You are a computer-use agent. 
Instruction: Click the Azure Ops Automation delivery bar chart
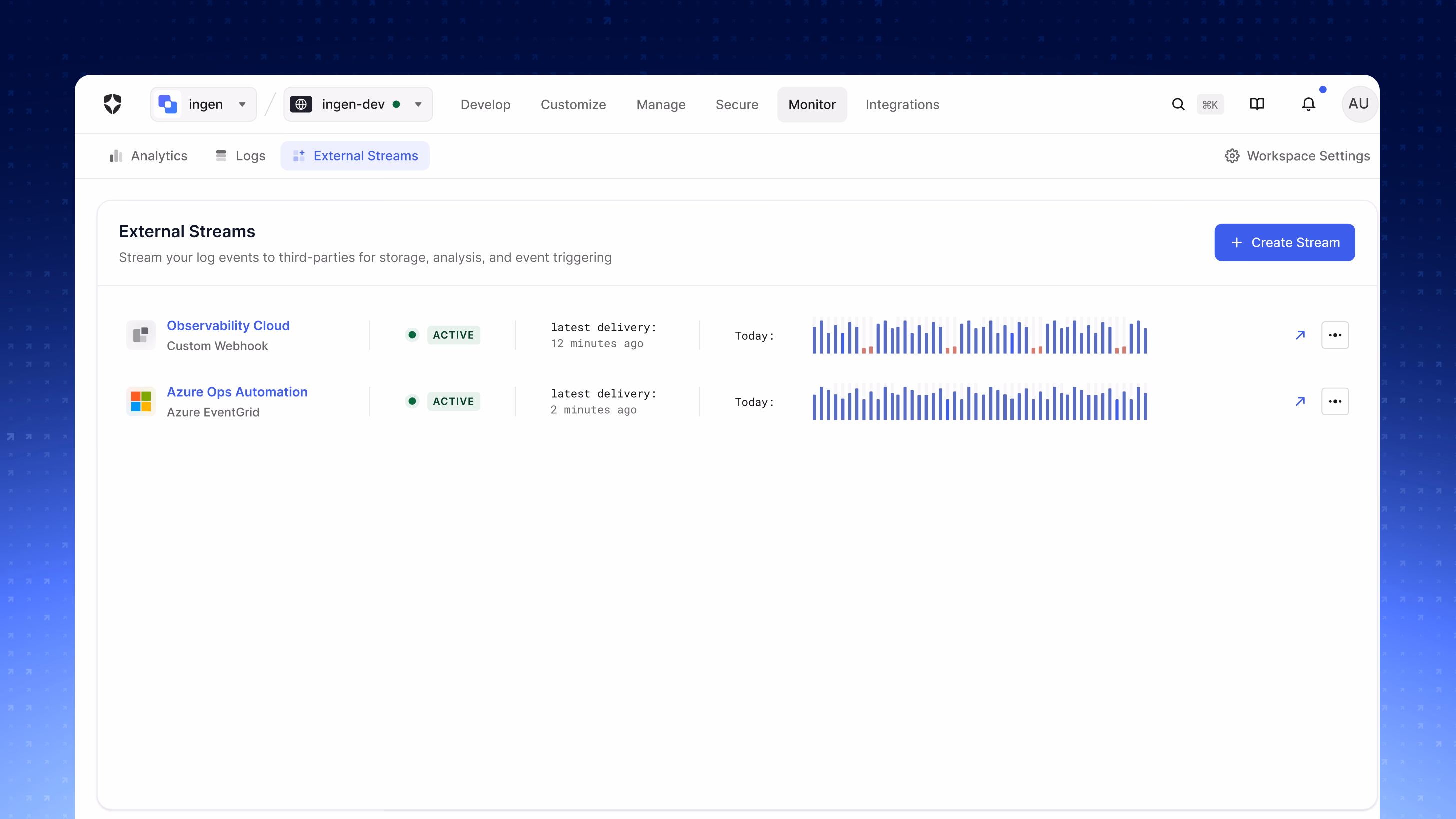[x=979, y=401]
